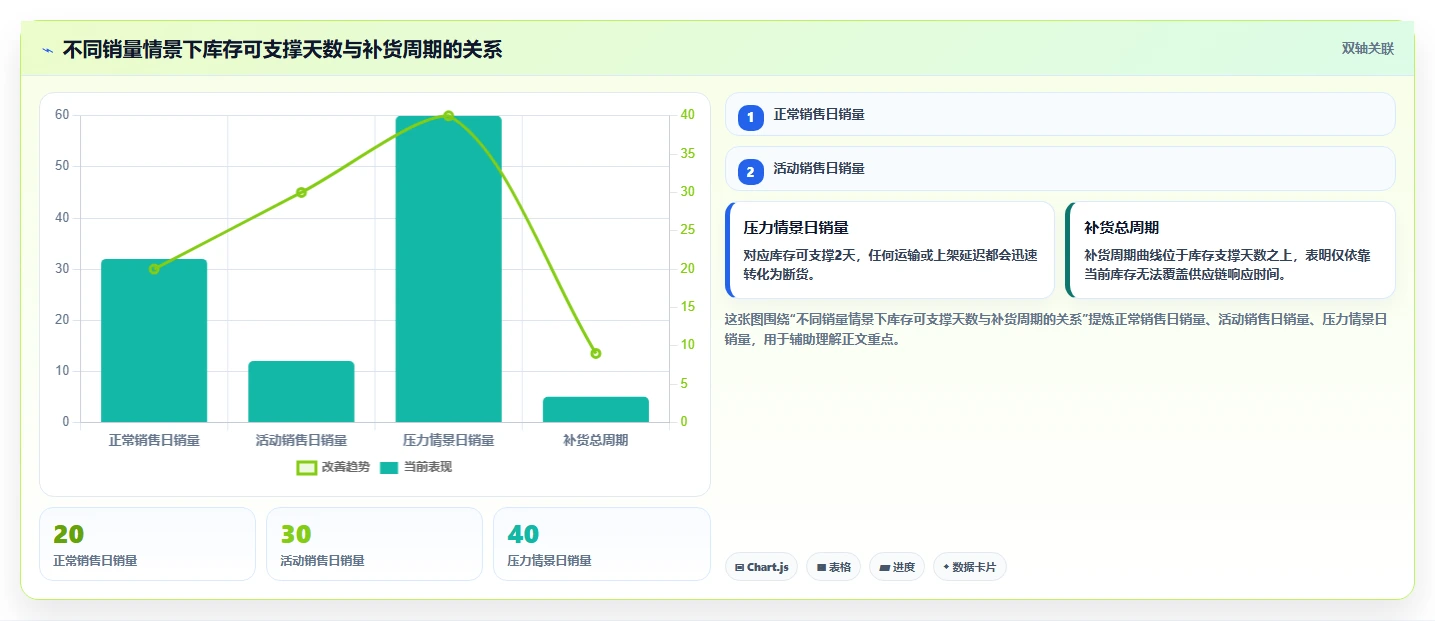
Task: Click the 正常销售日销量 bar in the chart
Action: click(154, 341)
